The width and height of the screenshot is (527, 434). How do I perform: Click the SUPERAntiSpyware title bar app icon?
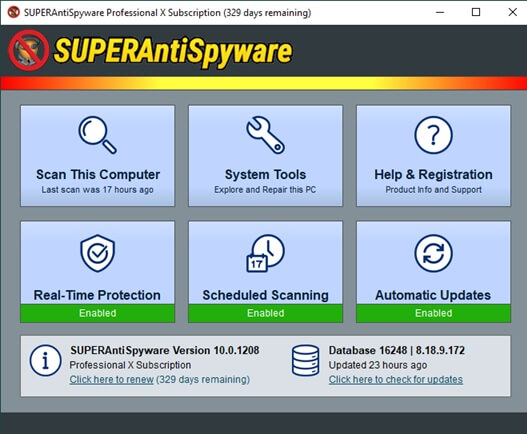13,12
